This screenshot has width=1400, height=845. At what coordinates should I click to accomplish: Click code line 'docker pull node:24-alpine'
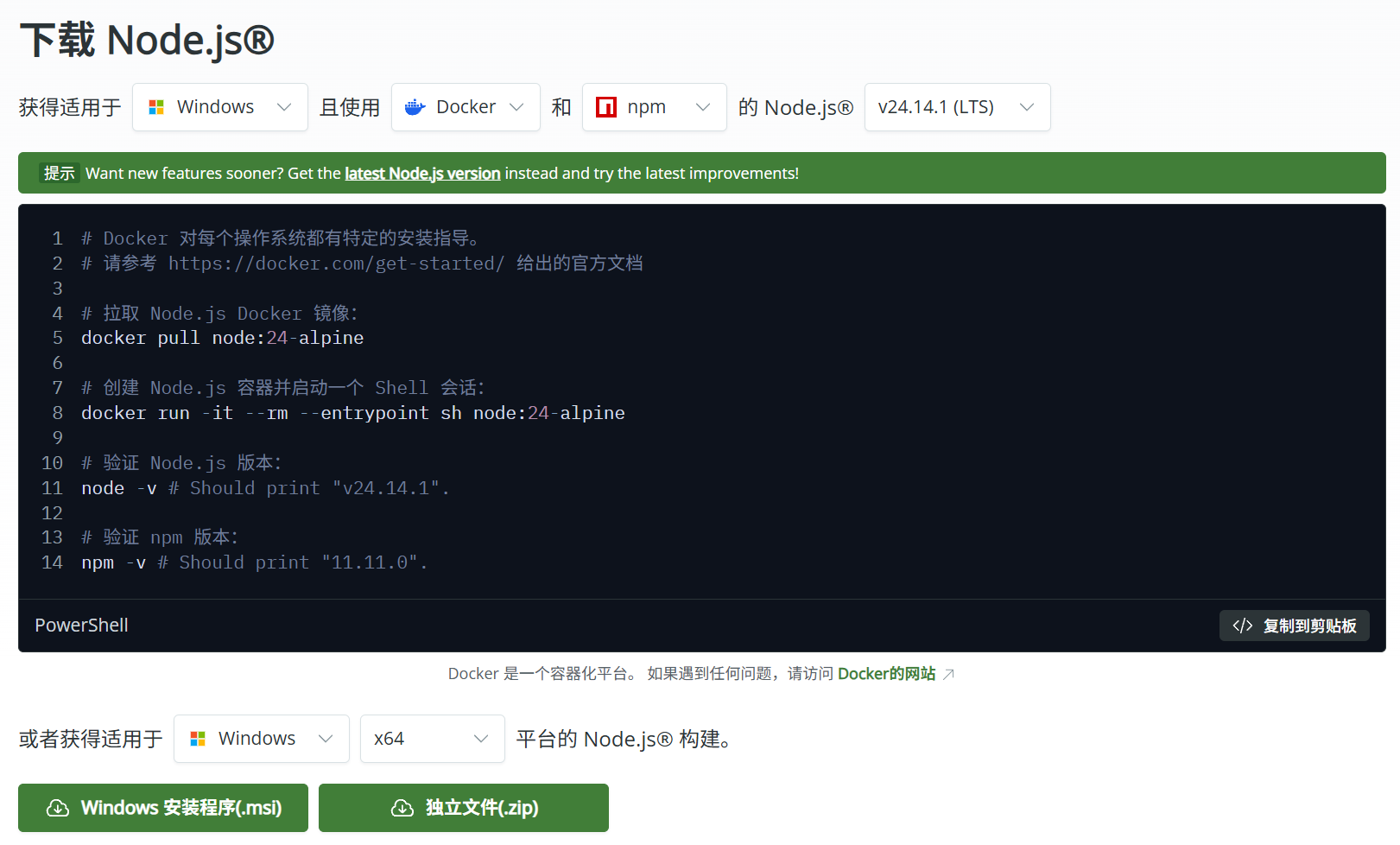click(x=223, y=338)
